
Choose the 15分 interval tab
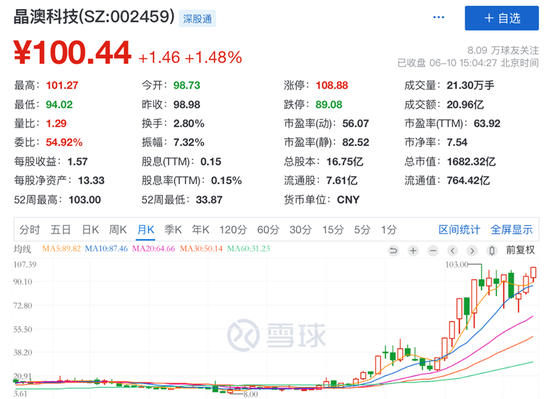coord(333,230)
